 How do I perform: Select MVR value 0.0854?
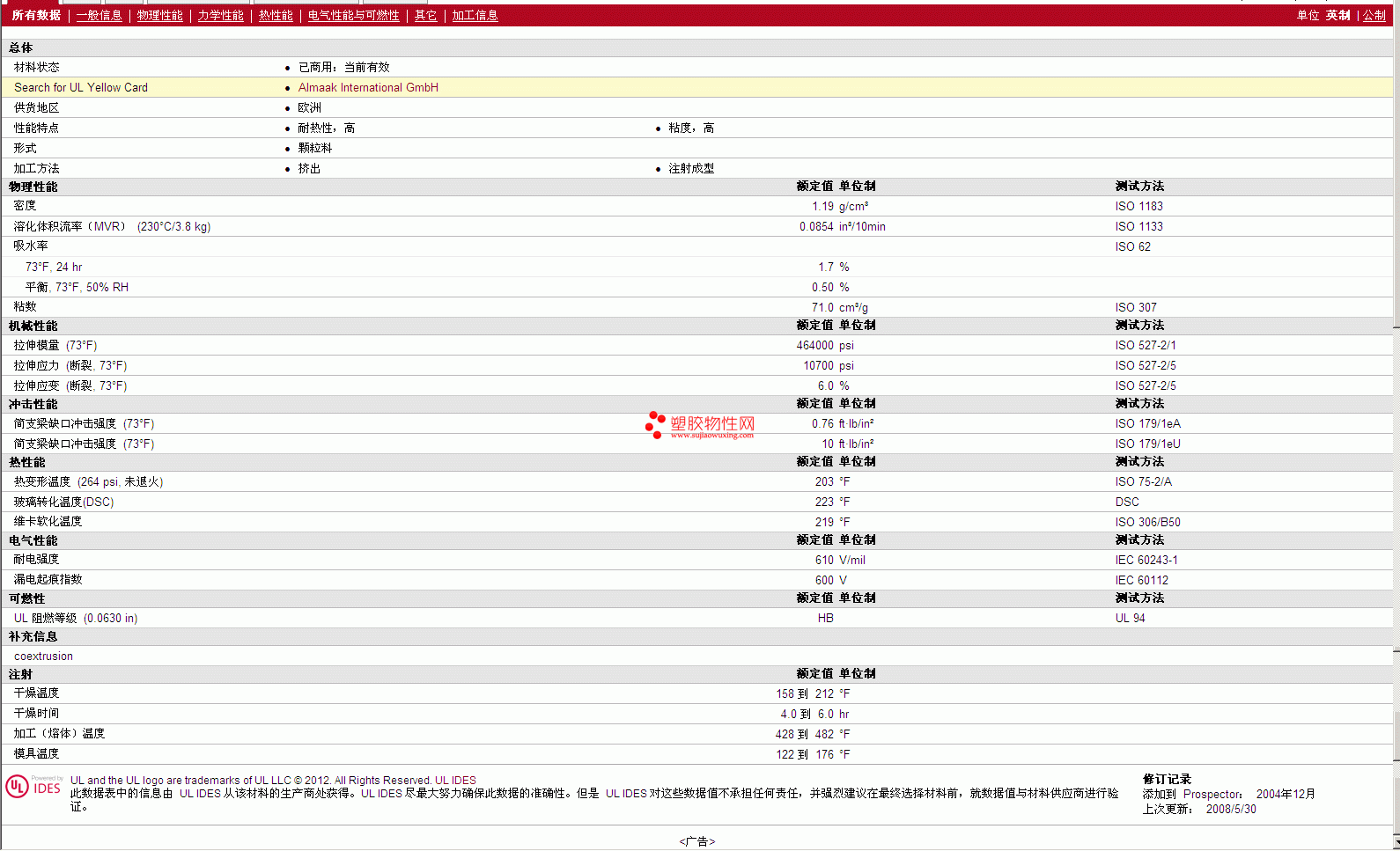816,226
